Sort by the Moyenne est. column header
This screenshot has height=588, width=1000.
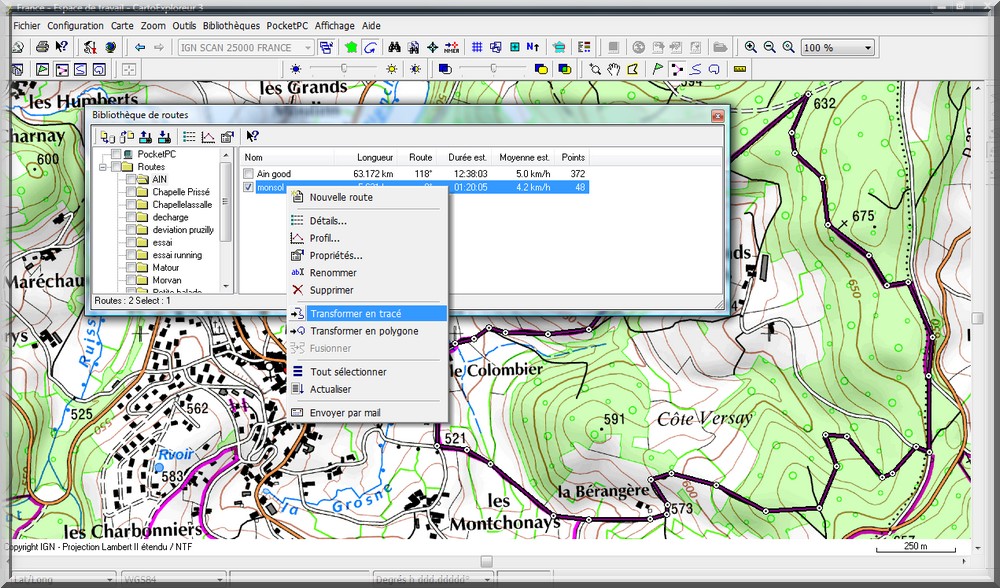point(524,158)
